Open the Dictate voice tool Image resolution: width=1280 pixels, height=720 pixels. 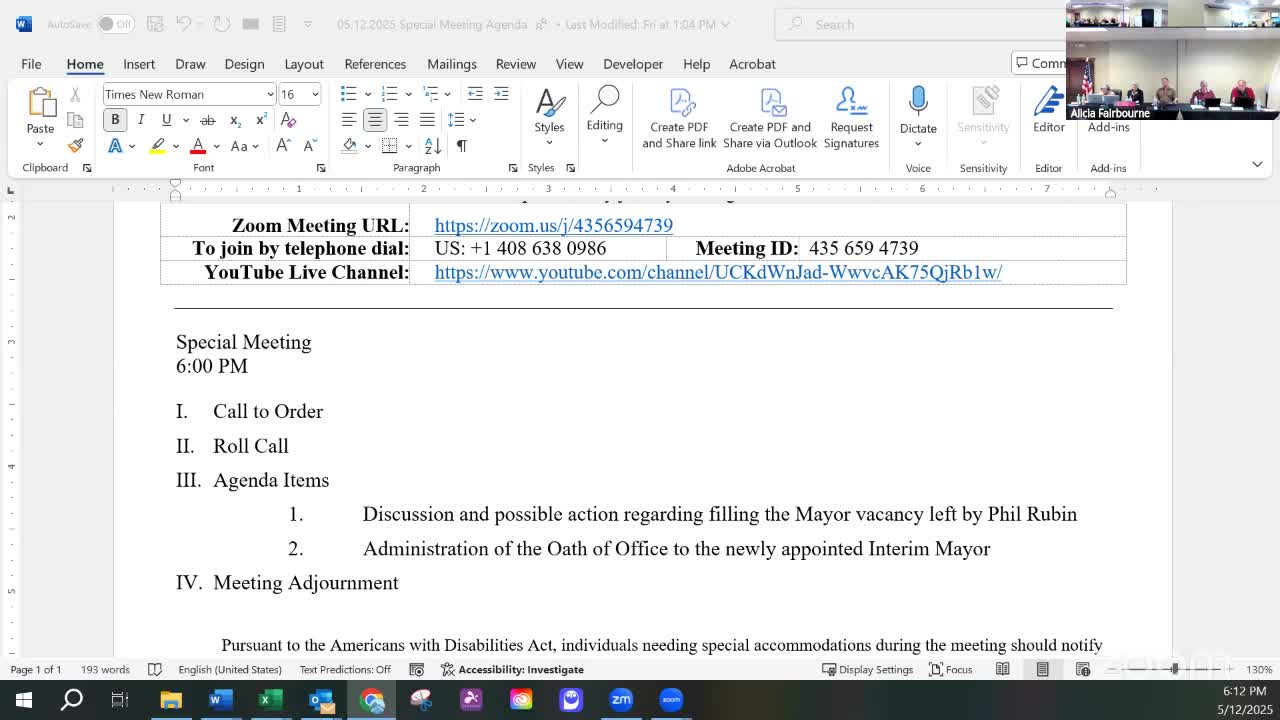click(917, 110)
